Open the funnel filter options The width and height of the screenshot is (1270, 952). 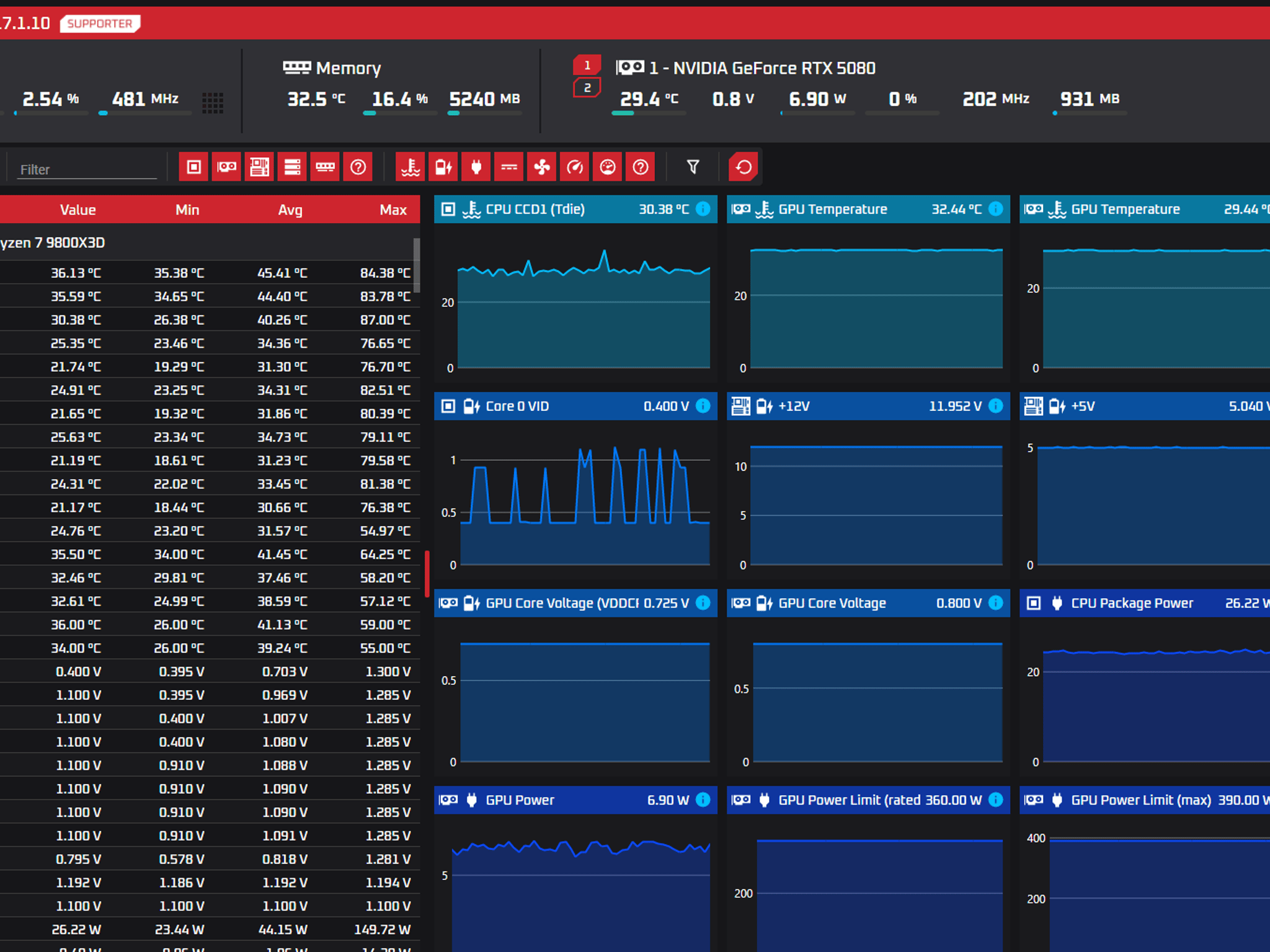coord(693,167)
